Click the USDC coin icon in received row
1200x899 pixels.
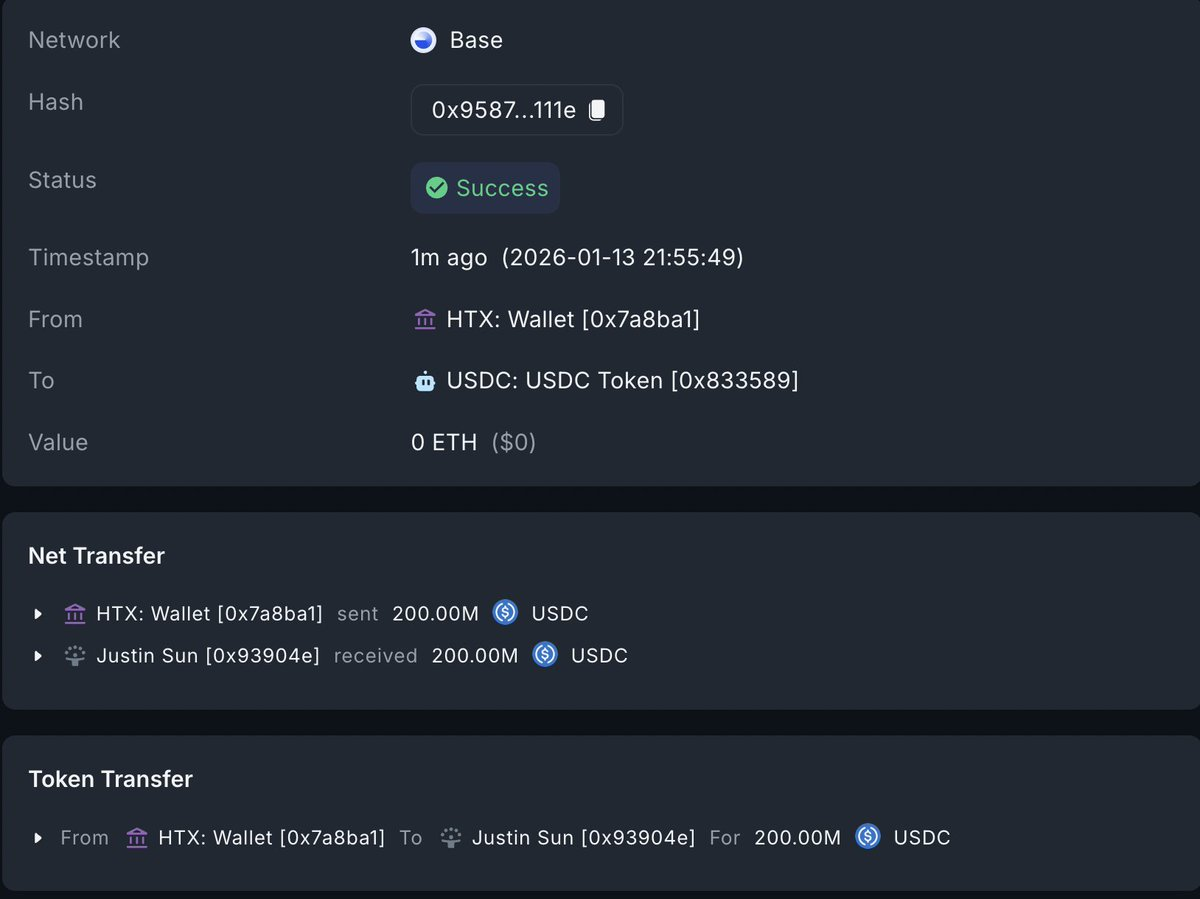click(545, 656)
